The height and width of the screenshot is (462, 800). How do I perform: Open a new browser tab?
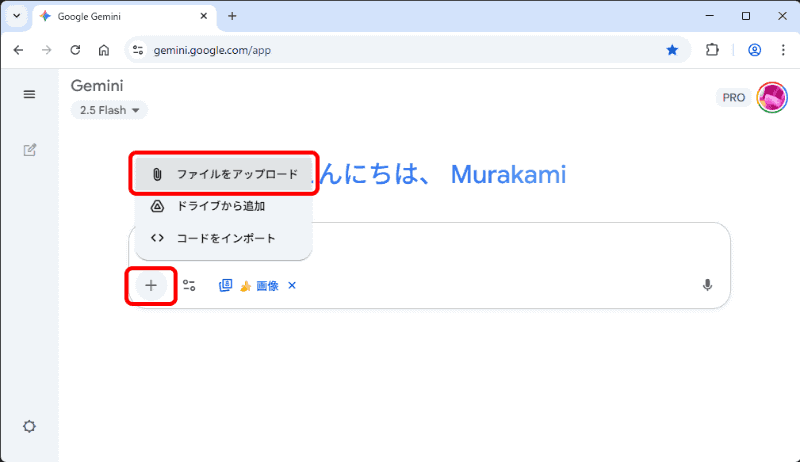[232, 16]
